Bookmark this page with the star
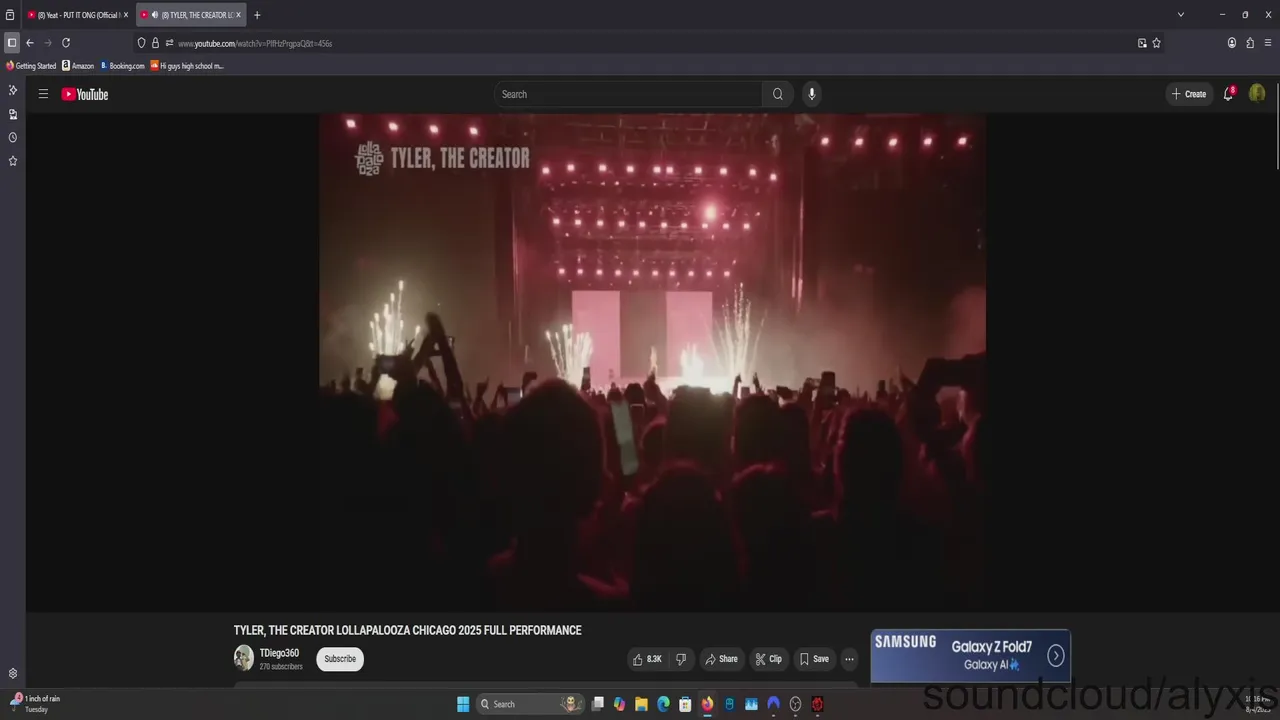The image size is (1280, 720). coord(1157,43)
